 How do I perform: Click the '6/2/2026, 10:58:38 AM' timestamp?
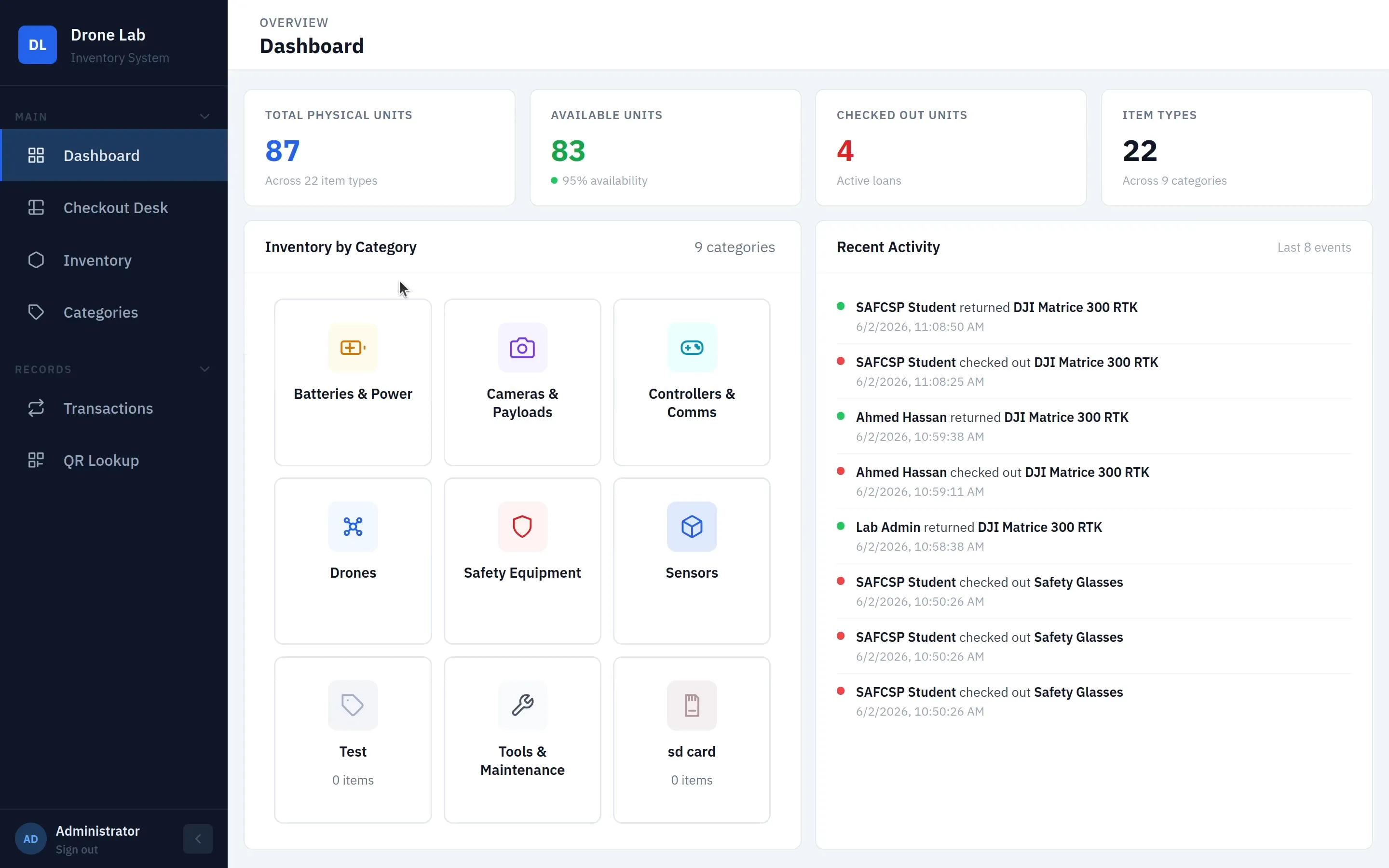[x=920, y=546]
